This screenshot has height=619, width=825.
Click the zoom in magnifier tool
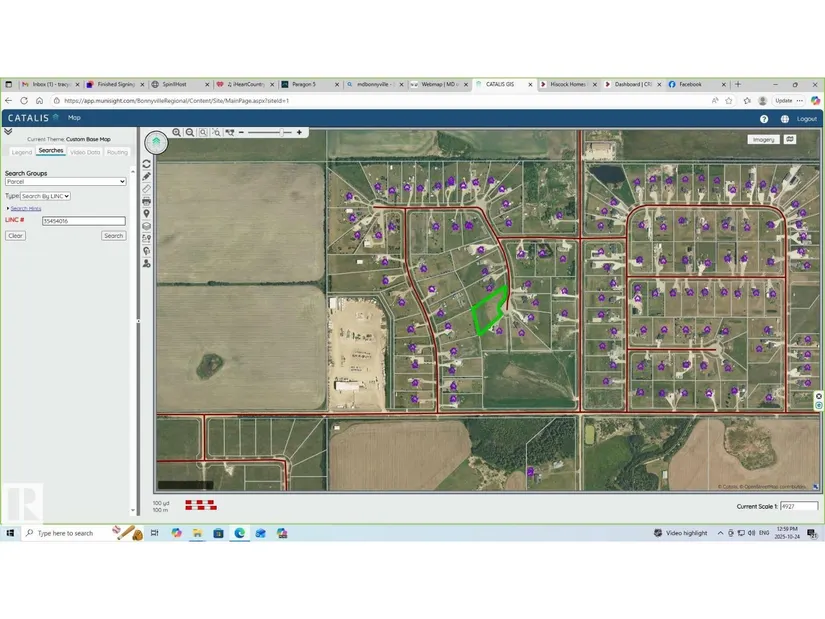177,132
